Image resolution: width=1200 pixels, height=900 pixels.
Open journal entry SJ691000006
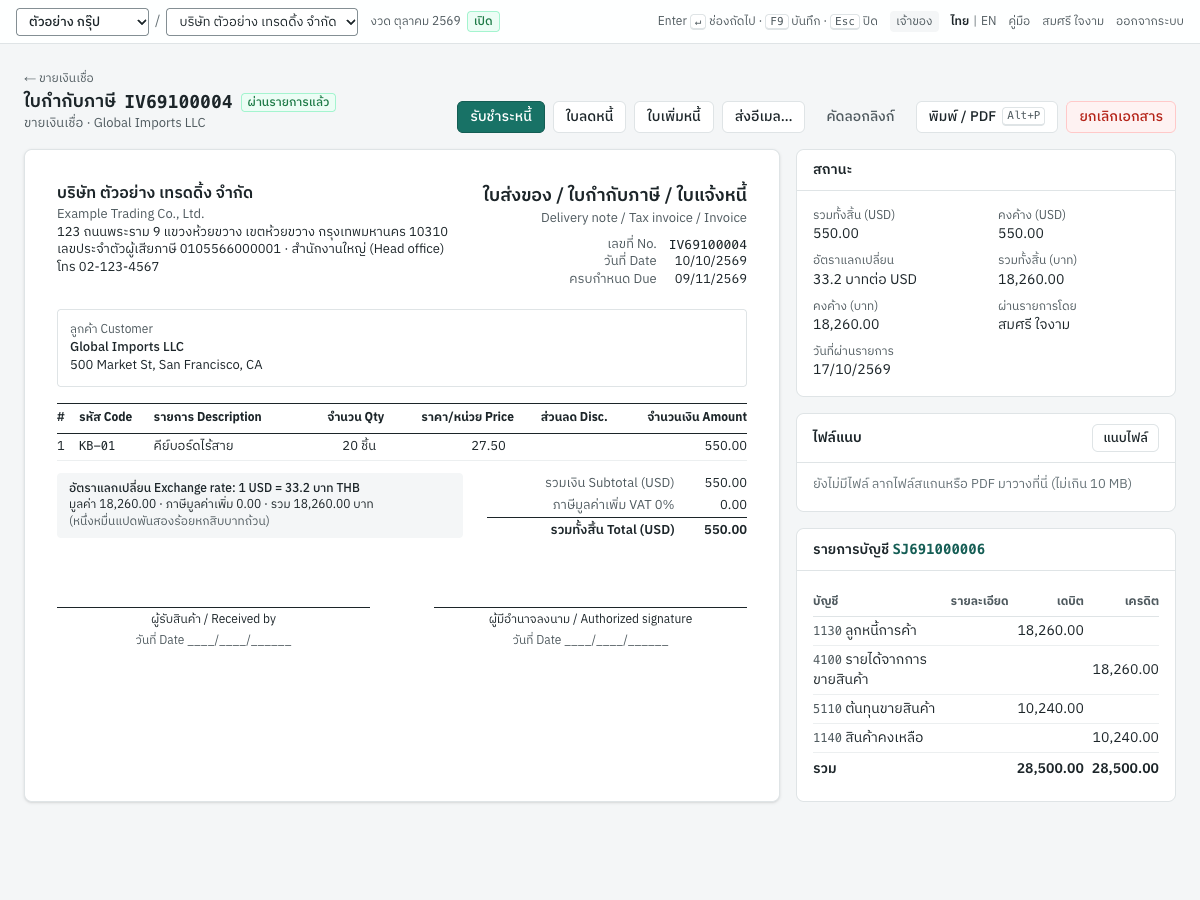pos(939,549)
